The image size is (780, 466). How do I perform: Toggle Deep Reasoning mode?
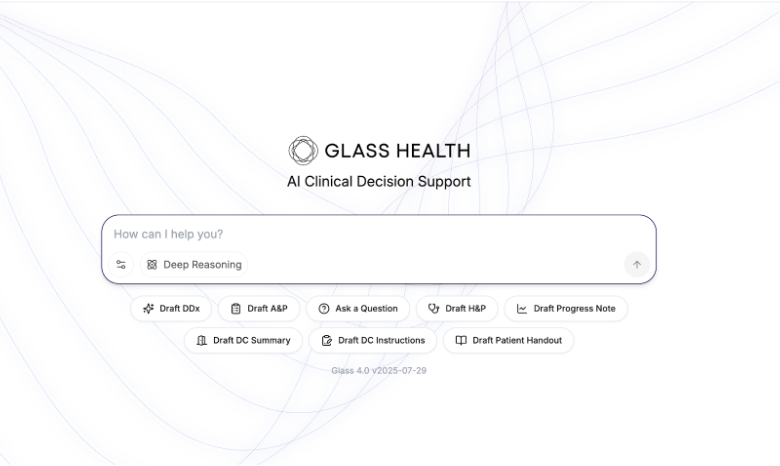click(x=194, y=265)
